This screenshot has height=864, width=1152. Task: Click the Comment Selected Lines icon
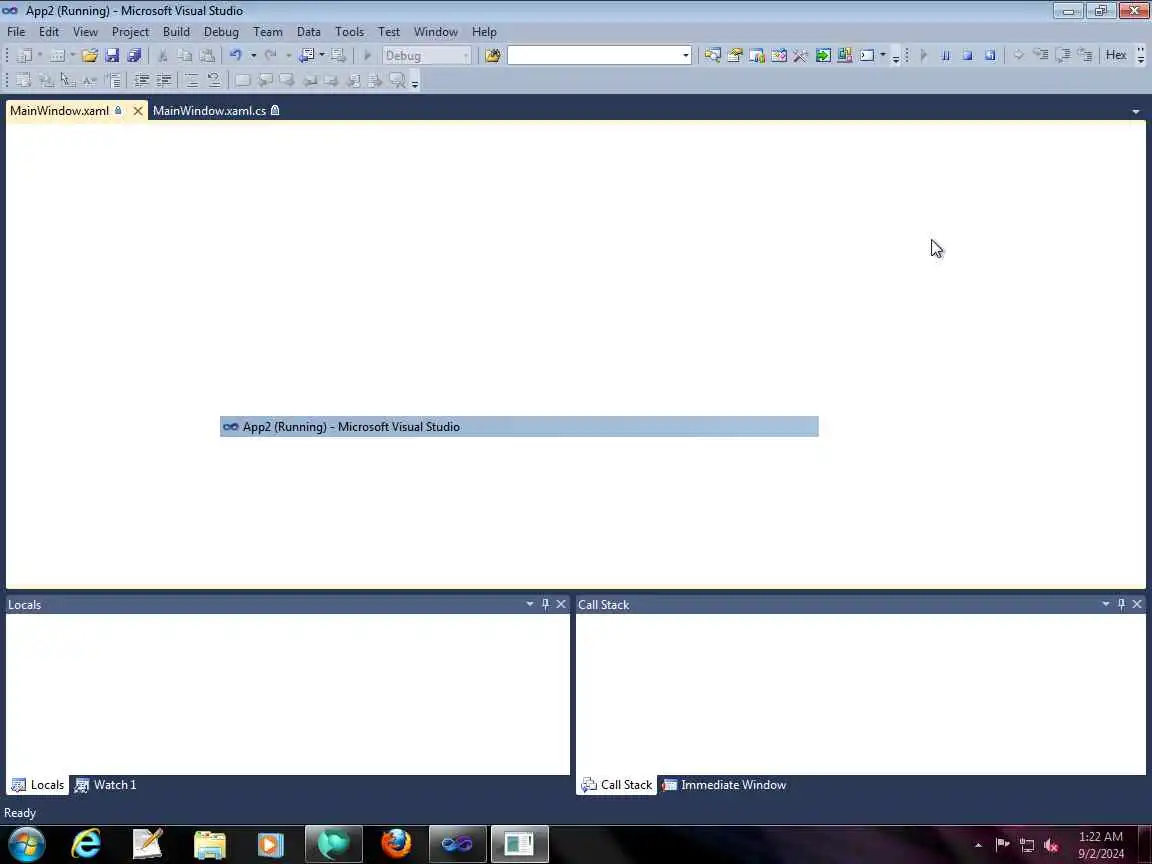[191, 80]
